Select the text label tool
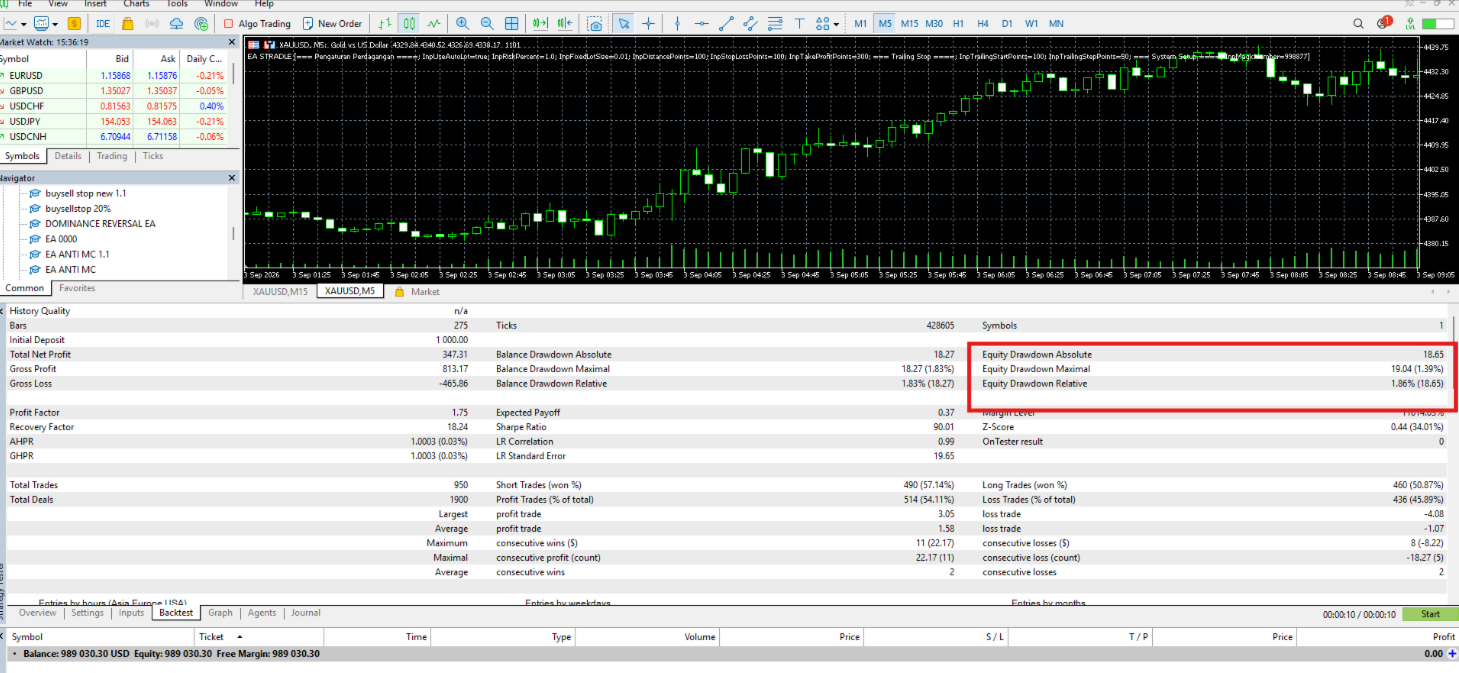1459x673 pixels. [799, 23]
